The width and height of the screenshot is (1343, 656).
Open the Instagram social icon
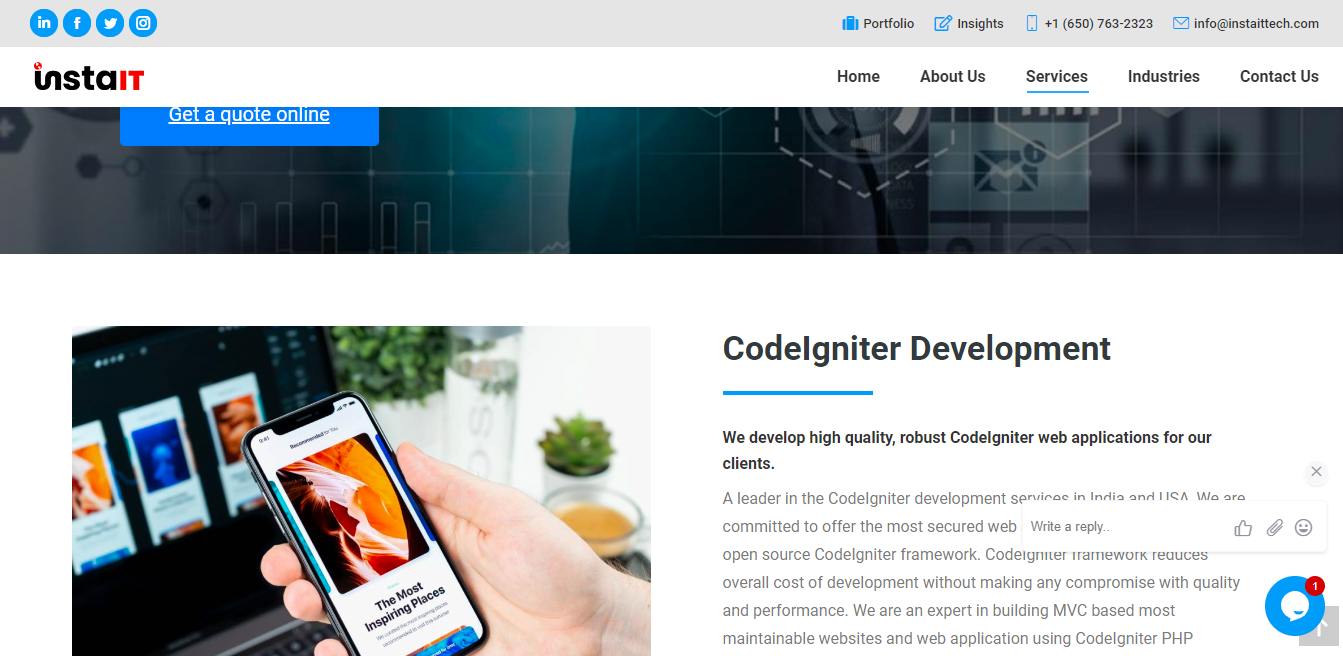tap(143, 23)
